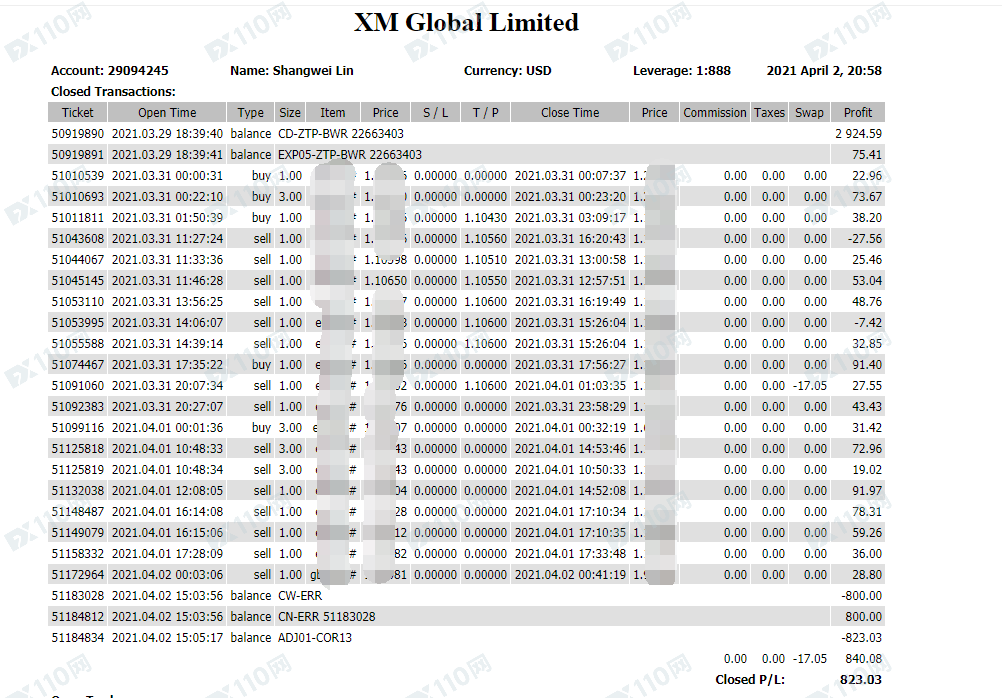Select the profit value 91.97

(867, 491)
